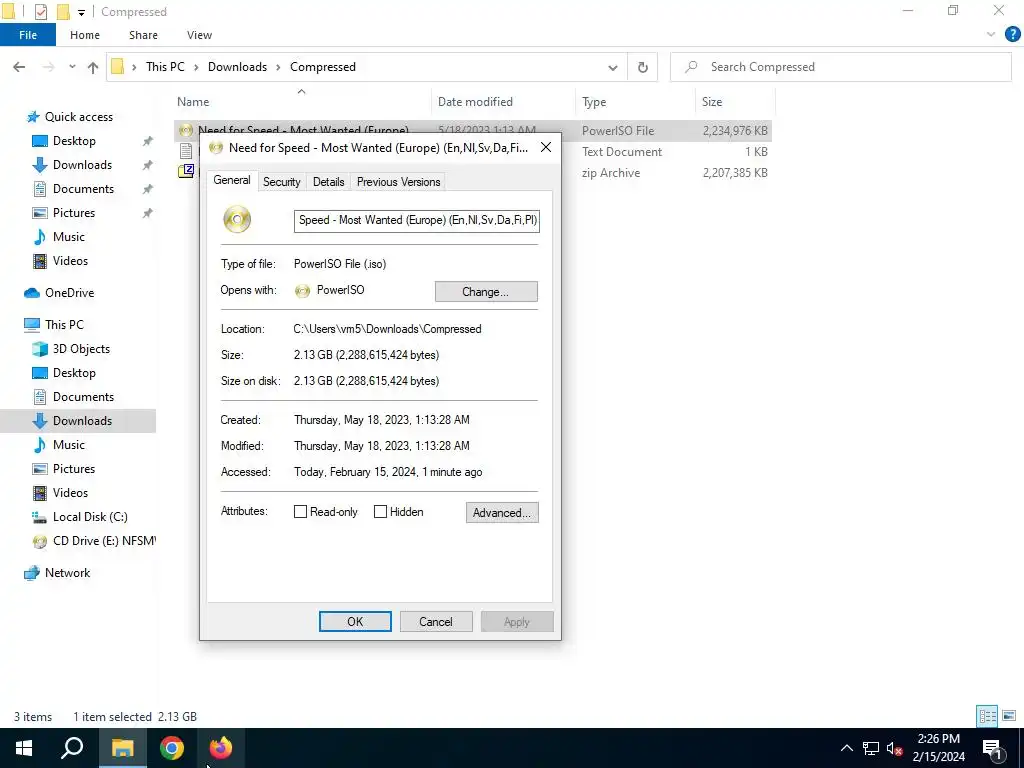Open Network in navigation pane
This screenshot has height=768, width=1024.
click(67, 573)
